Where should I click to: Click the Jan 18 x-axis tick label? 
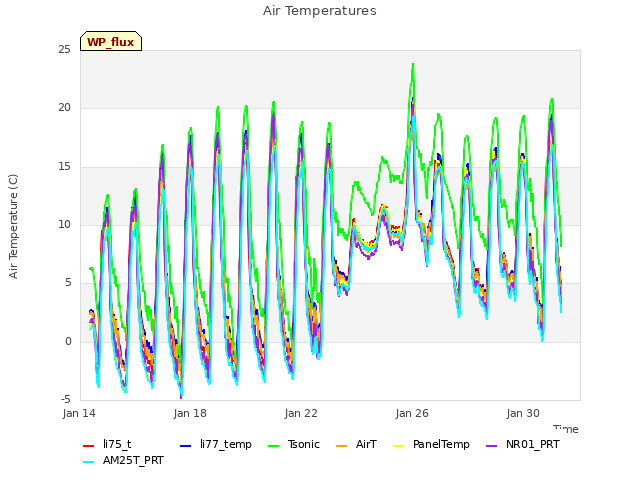click(x=190, y=413)
